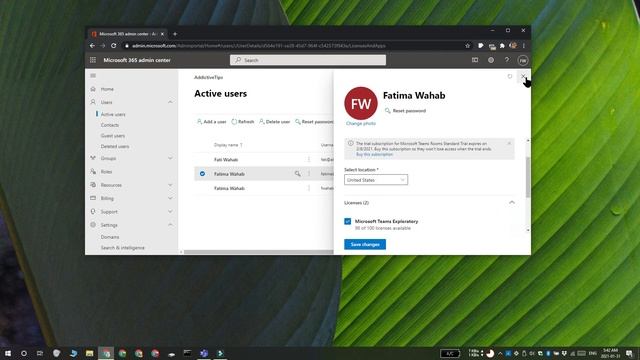Screen dimensions: 640x360
Task: Go to Home in the sidebar
Action: point(107,89)
